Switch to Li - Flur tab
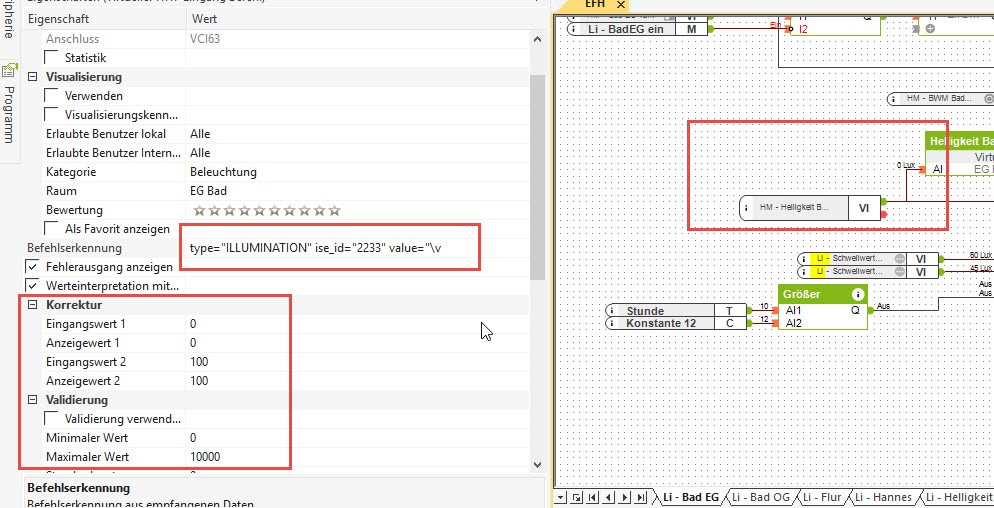The height and width of the screenshot is (508, 994). pos(822,497)
